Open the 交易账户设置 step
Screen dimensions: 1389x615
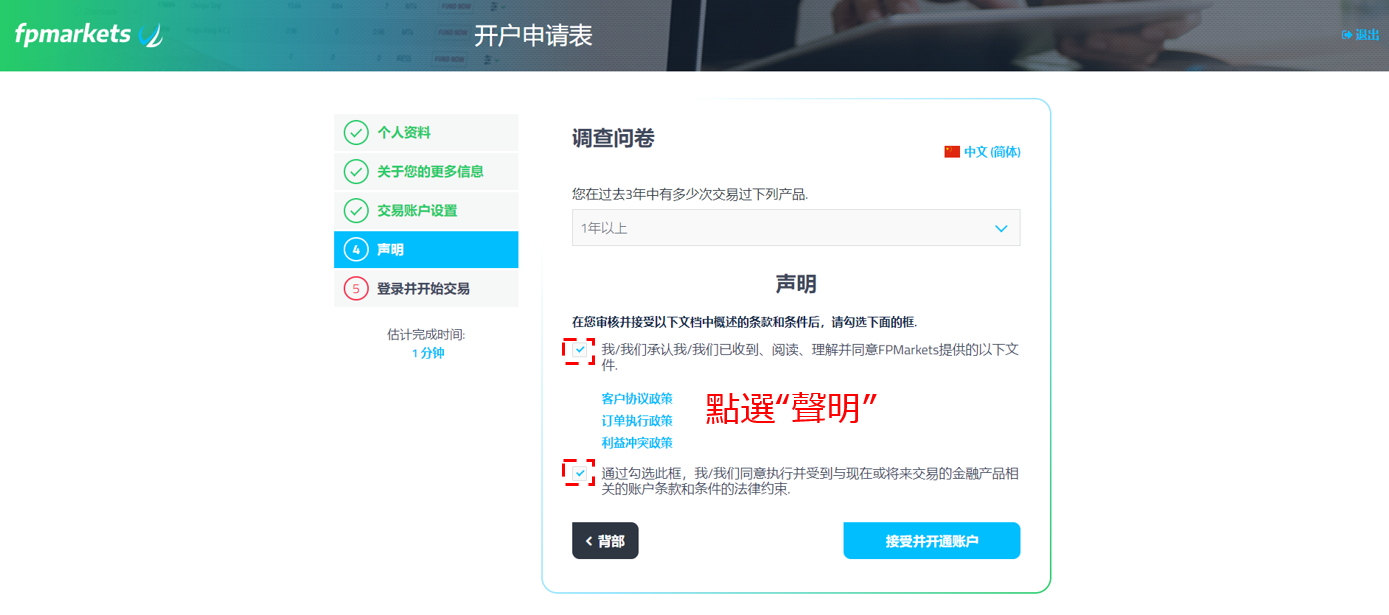coord(426,210)
